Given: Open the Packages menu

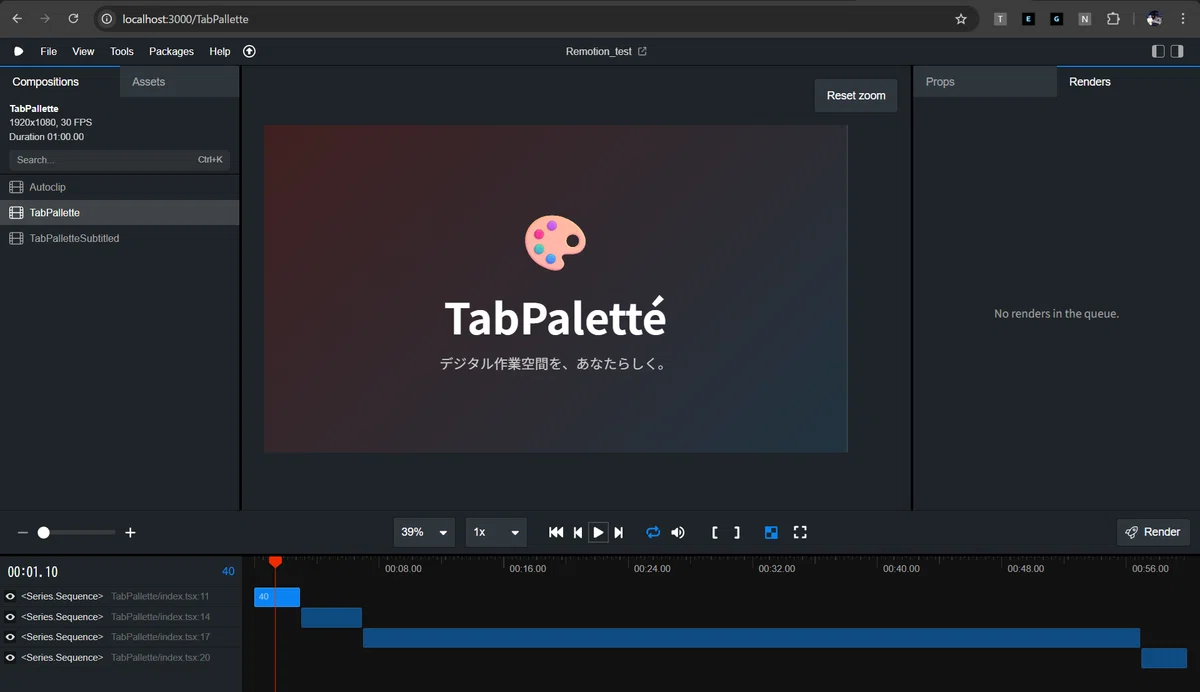Looking at the screenshot, I should point(171,51).
